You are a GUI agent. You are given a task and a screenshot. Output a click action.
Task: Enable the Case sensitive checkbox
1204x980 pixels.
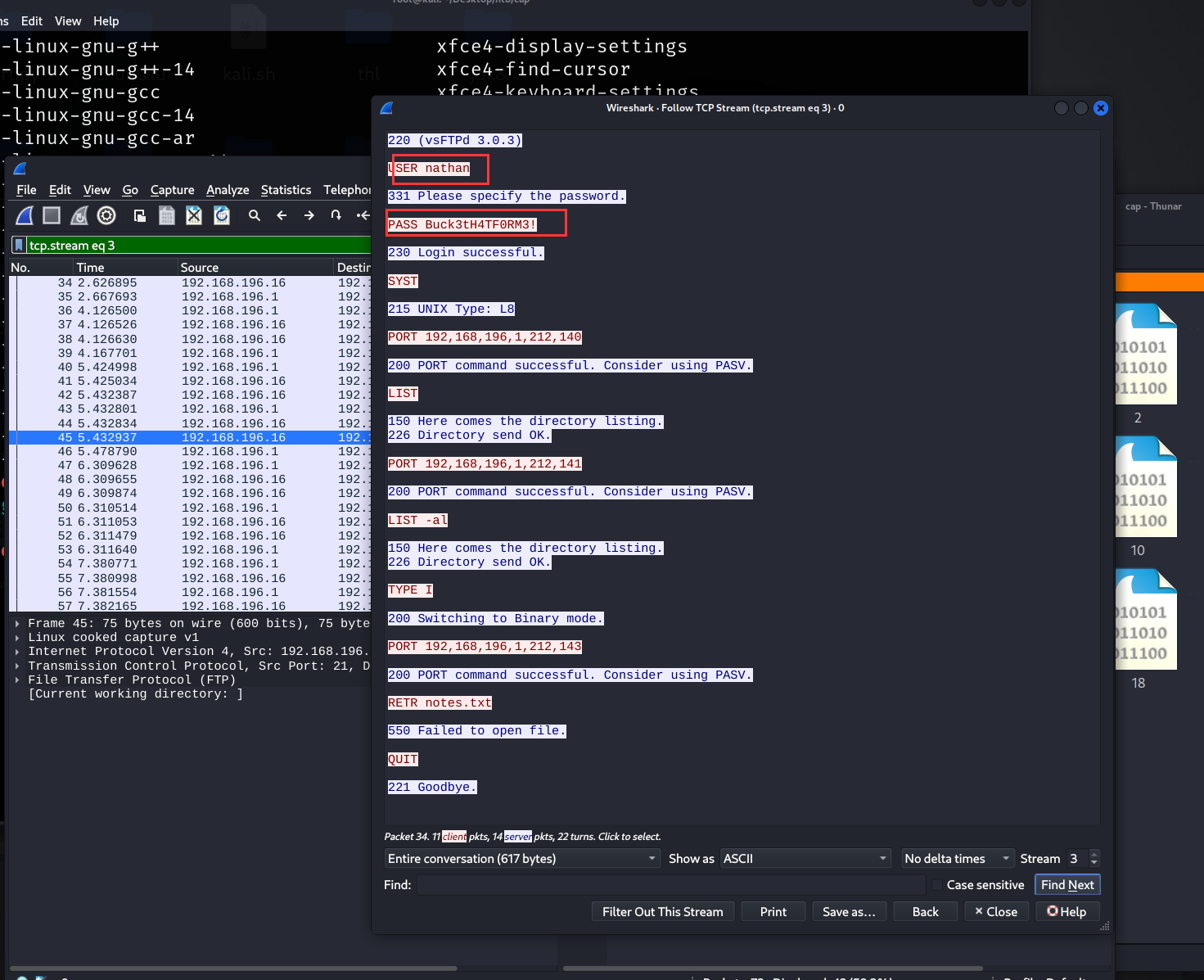coord(937,885)
